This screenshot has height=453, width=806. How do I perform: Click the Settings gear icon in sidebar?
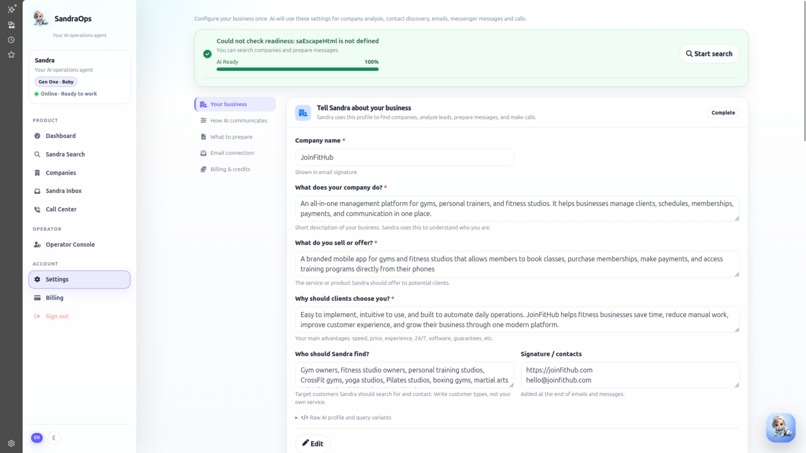[x=37, y=279]
